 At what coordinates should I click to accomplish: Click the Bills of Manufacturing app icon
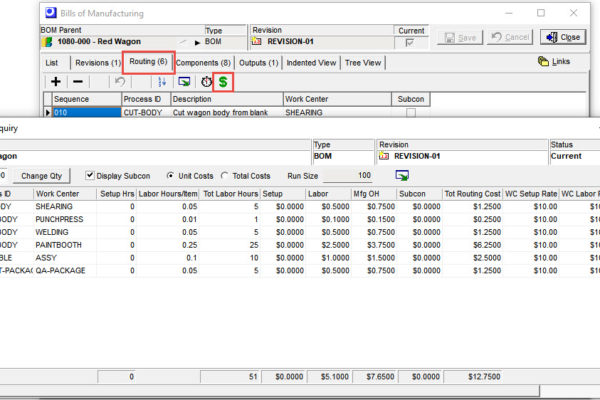tap(51, 13)
